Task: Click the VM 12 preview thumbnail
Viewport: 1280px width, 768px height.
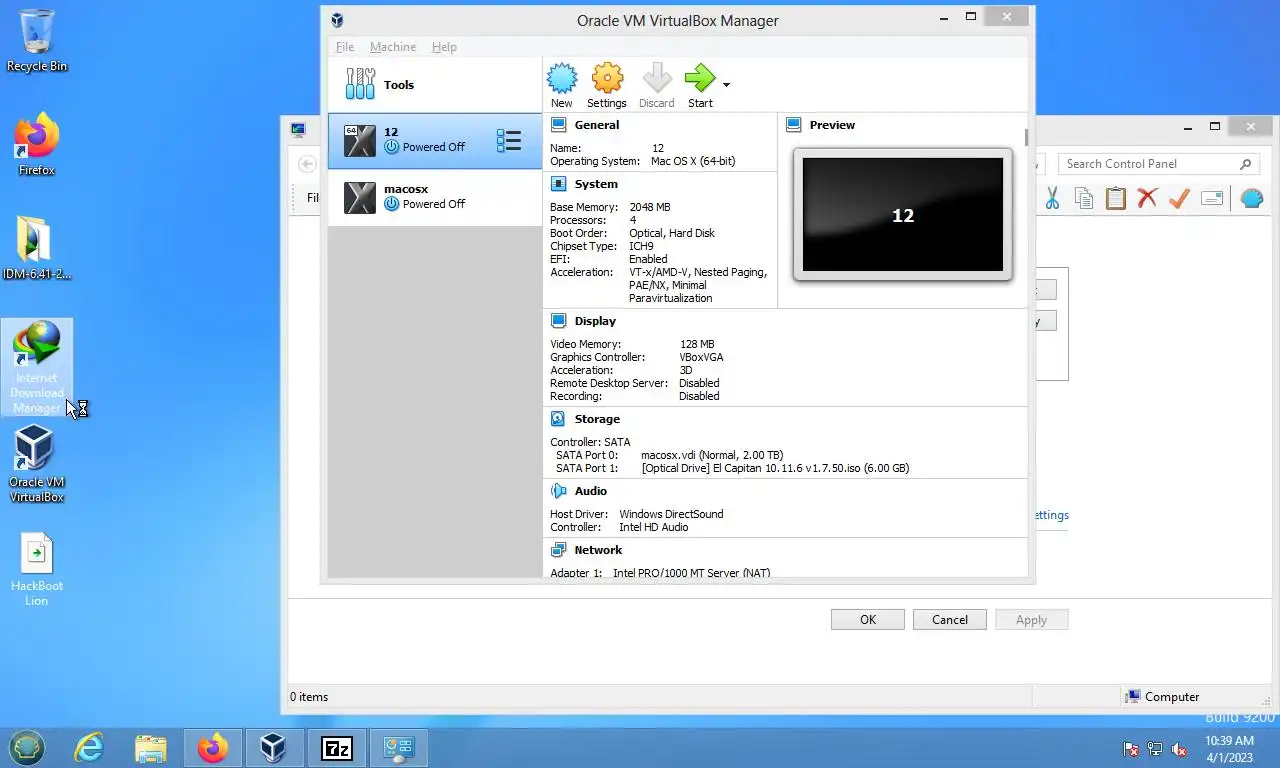Action: pos(903,214)
